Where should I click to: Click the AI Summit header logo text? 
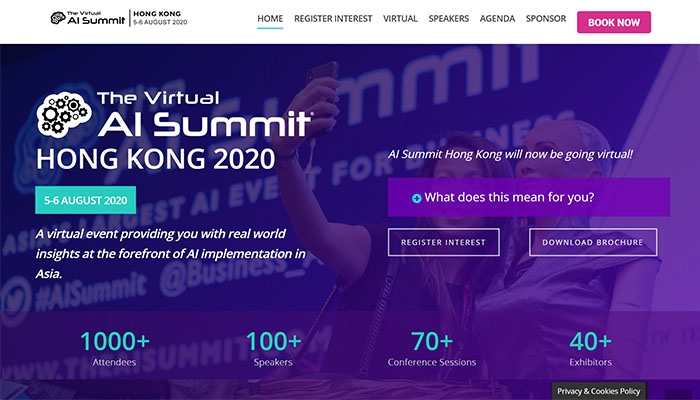(96, 18)
